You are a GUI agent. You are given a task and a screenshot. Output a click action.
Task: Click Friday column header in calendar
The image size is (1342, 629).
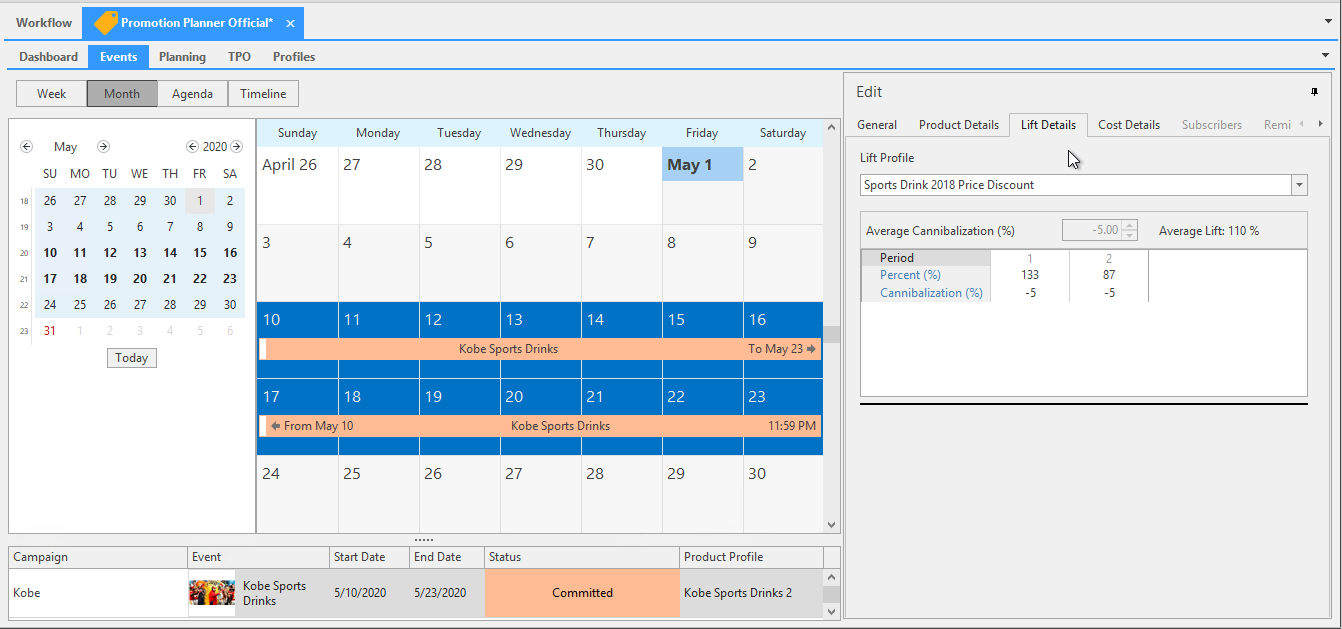tap(702, 133)
